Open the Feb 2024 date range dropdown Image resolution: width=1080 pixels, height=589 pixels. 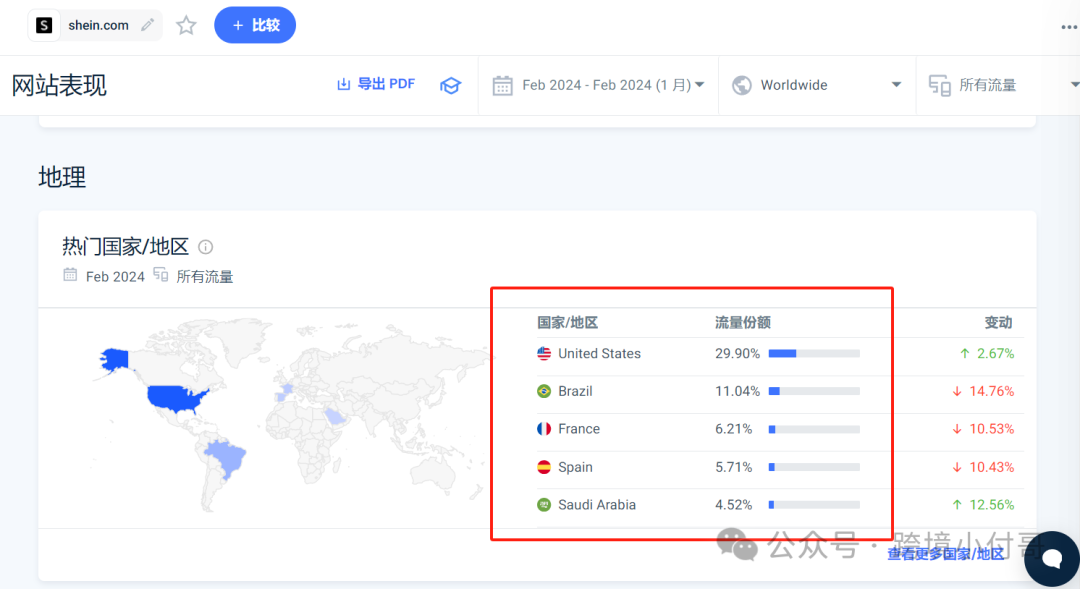coord(598,84)
